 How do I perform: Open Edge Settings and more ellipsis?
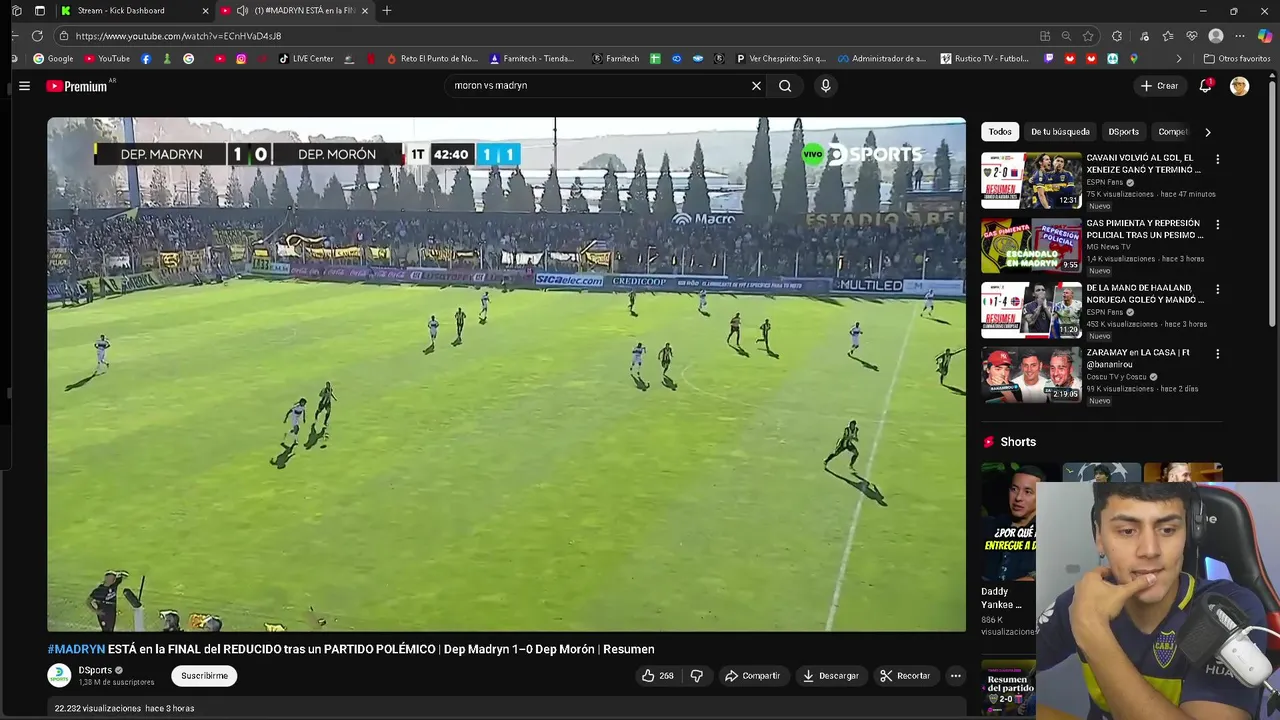pyautogui.click(x=1240, y=36)
